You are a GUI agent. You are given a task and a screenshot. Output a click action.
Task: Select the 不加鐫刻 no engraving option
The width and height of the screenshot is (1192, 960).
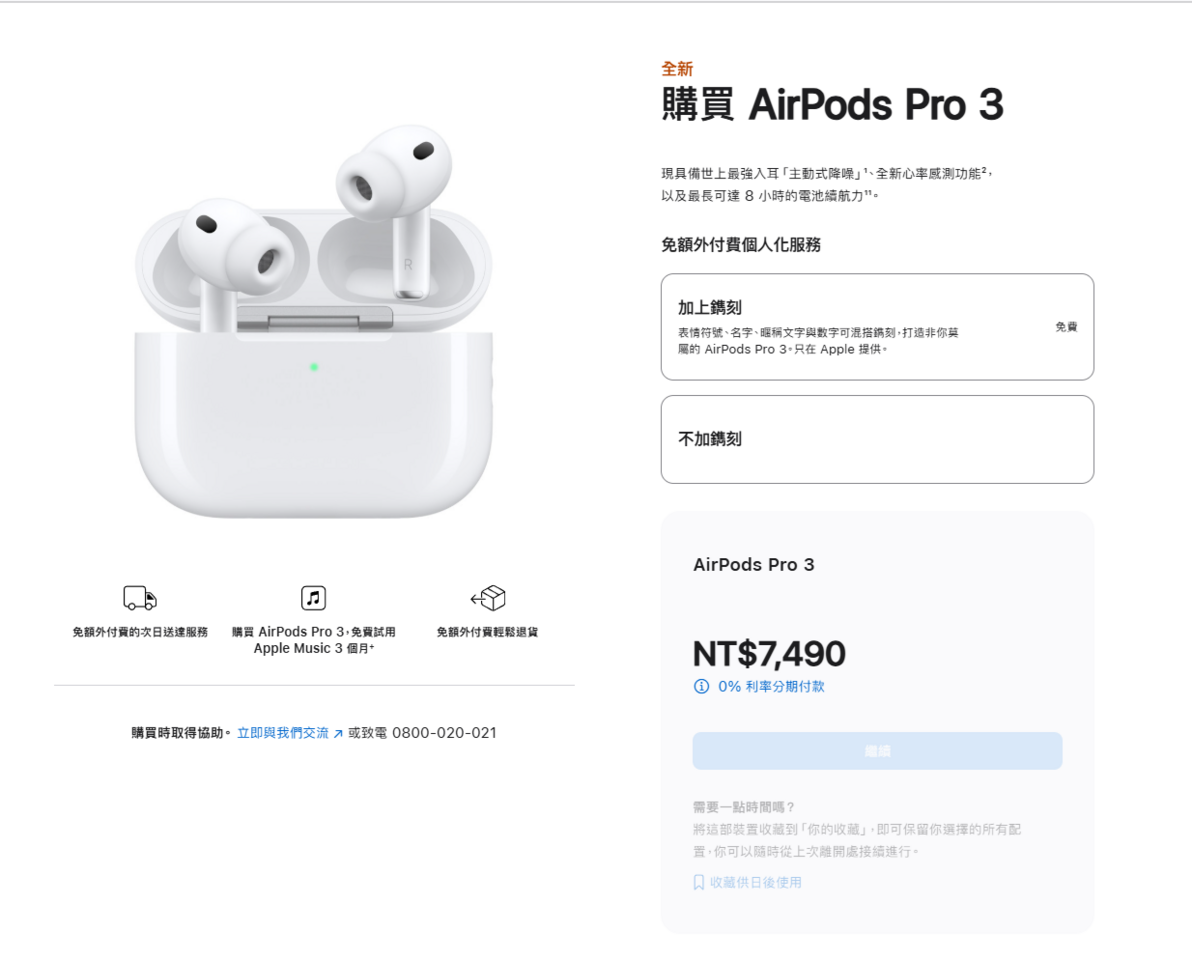pyautogui.click(x=877, y=439)
